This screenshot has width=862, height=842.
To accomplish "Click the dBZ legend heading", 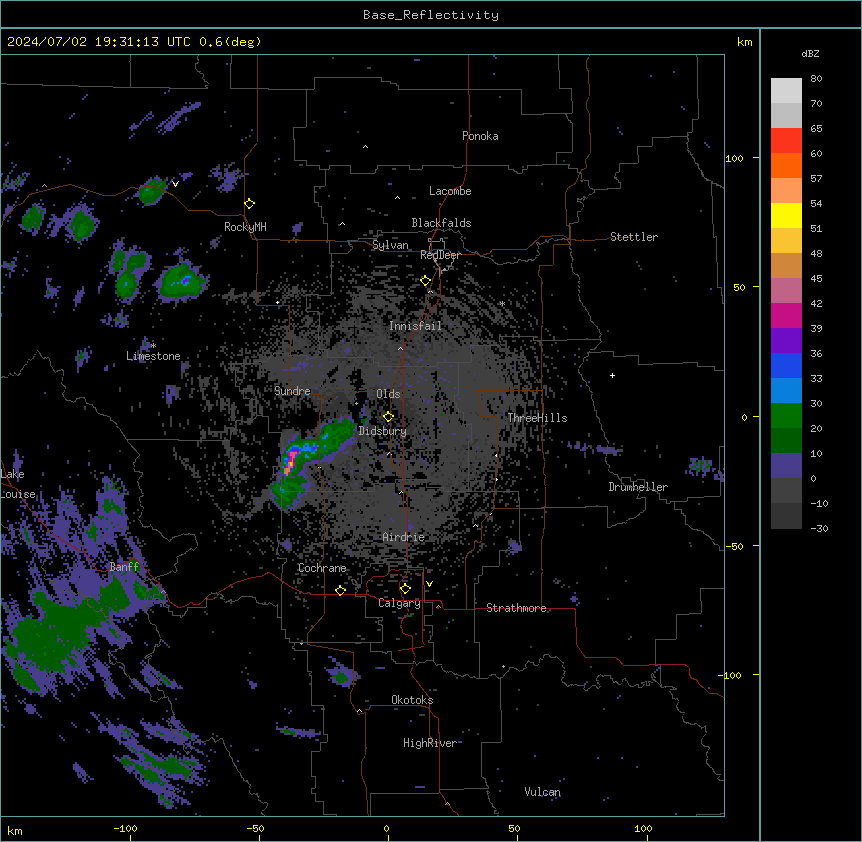I will coord(810,54).
